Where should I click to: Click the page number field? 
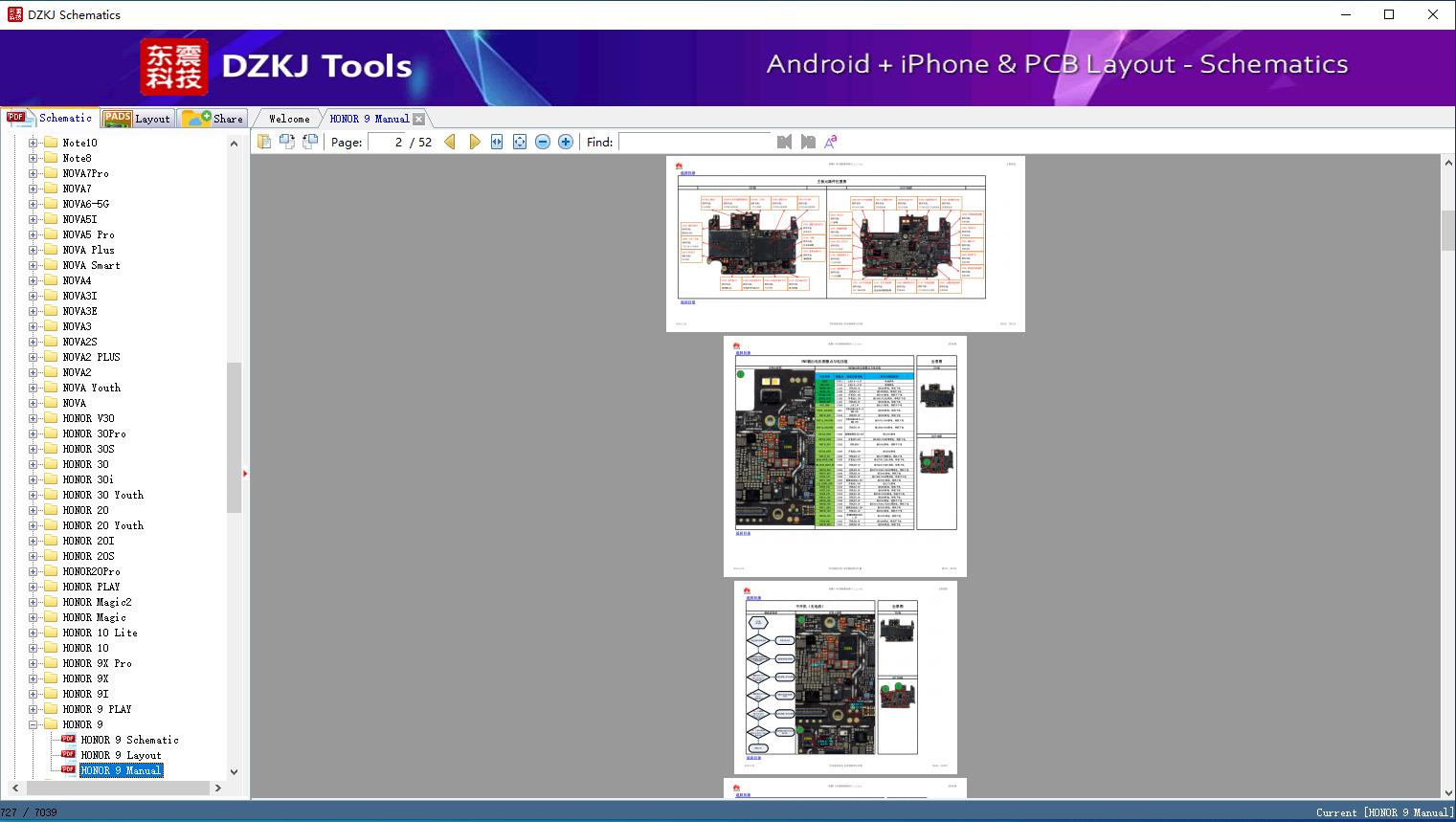[387, 142]
